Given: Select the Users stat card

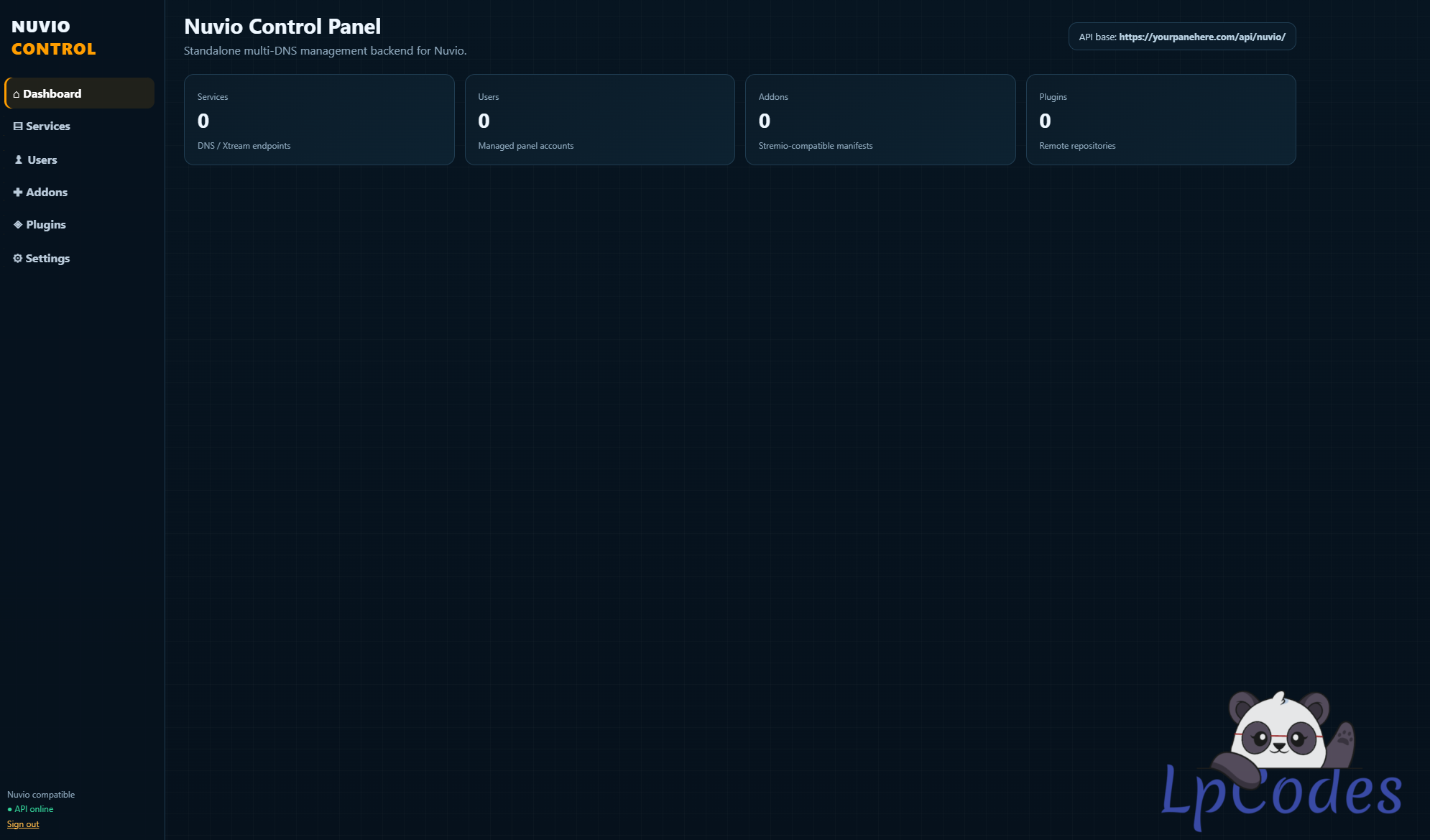Looking at the screenshot, I should click(x=600, y=120).
